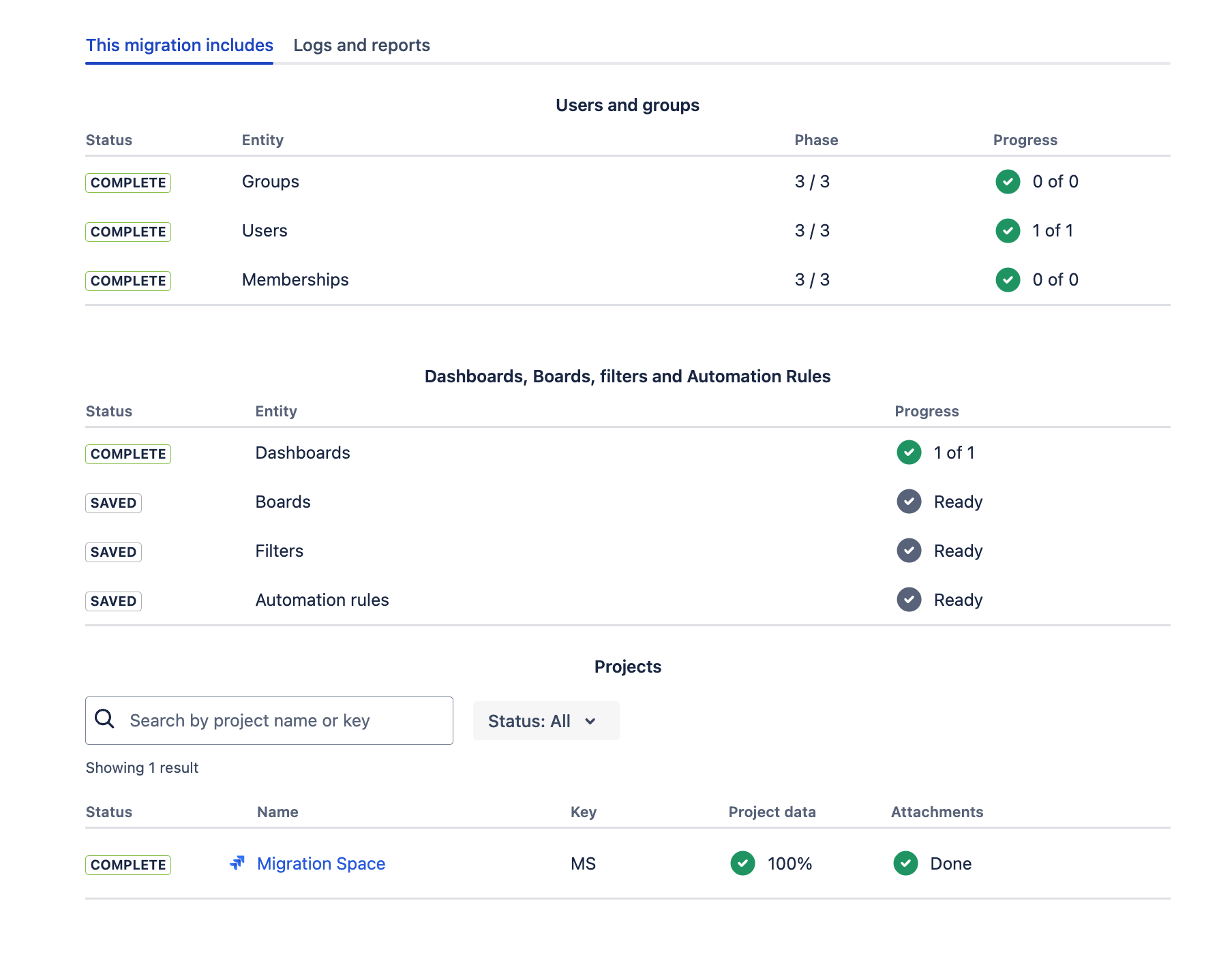Click the magnifier icon in project search
The image size is (1219, 980).
(x=104, y=719)
